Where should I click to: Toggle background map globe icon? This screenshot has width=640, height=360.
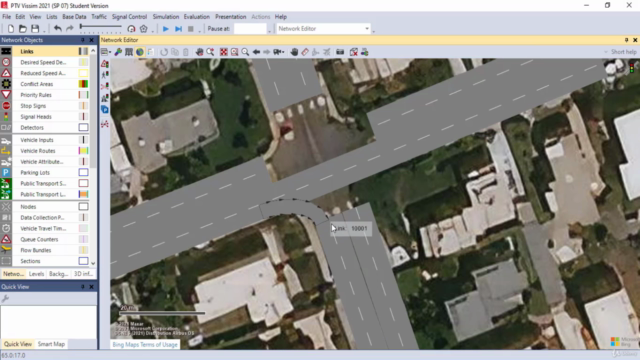140,52
